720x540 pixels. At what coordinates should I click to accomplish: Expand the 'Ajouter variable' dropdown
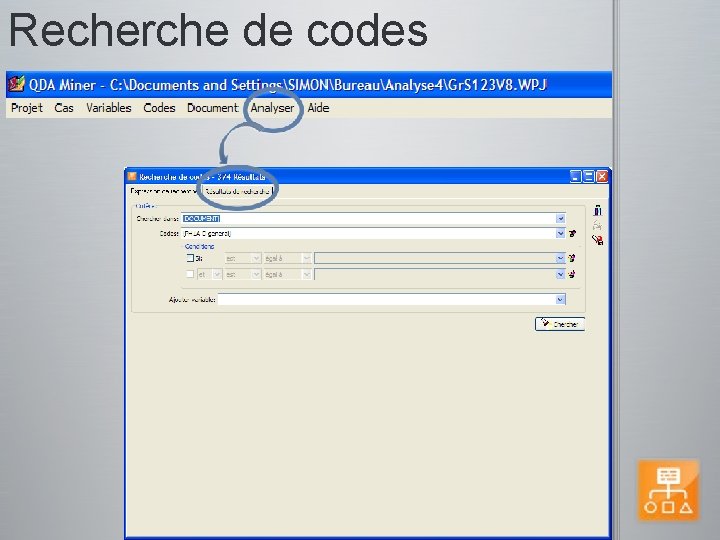tap(560, 299)
